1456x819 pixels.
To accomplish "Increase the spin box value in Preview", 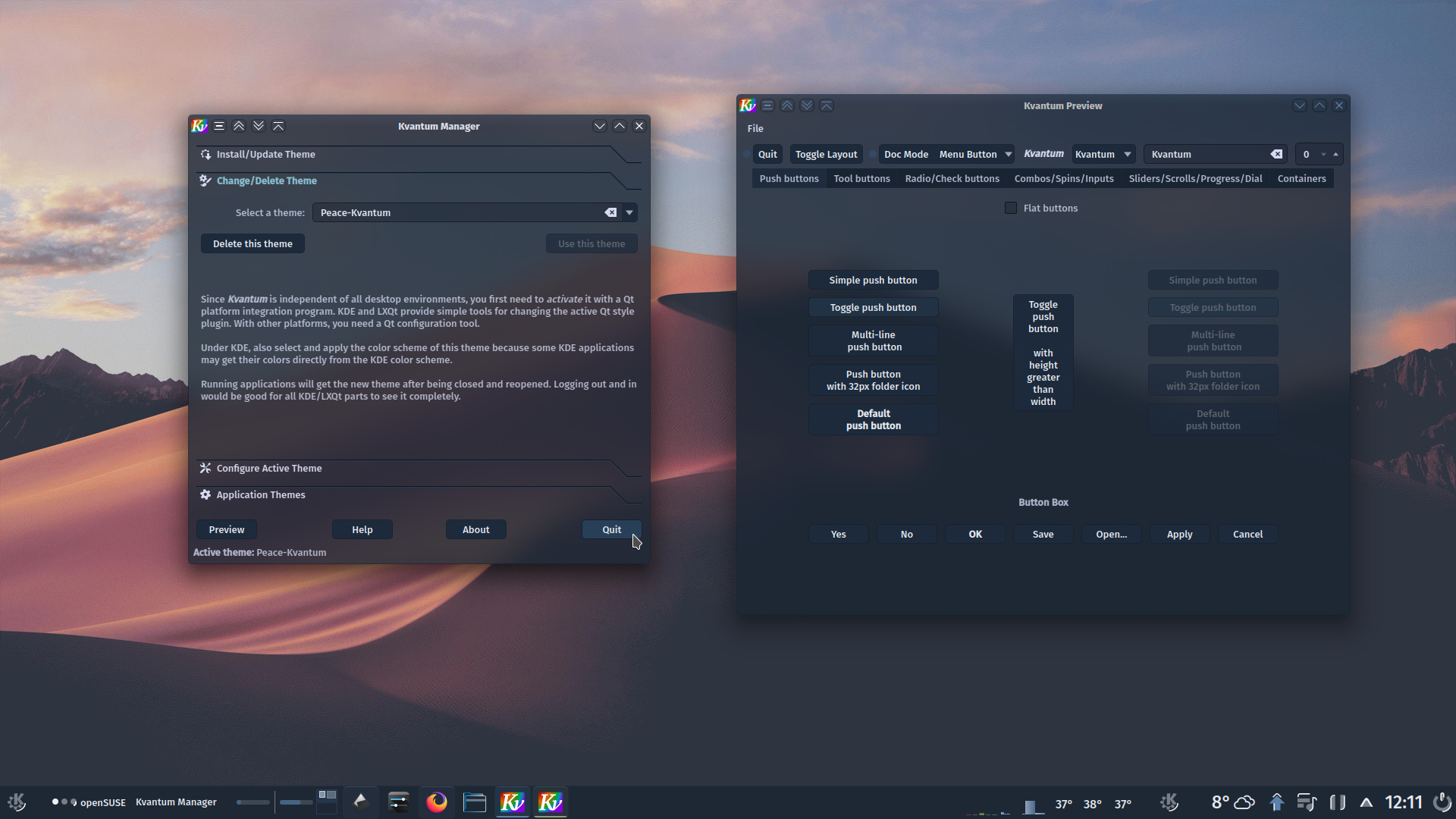I will (1335, 154).
